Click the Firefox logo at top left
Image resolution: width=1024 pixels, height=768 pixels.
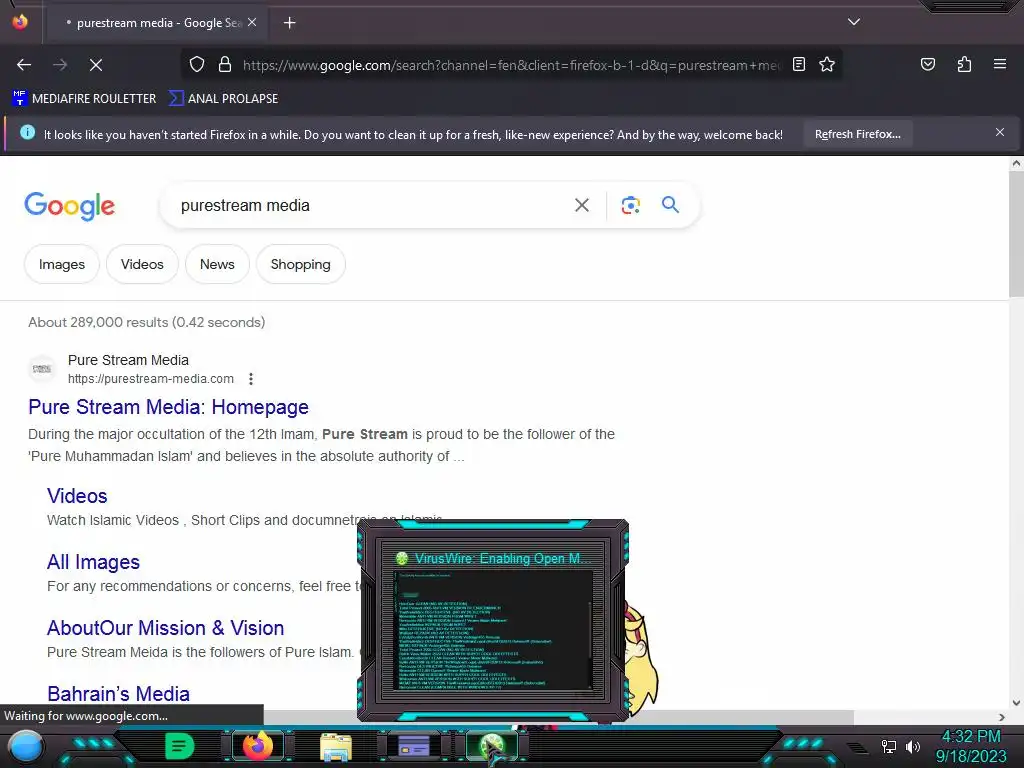[x=20, y=22]
